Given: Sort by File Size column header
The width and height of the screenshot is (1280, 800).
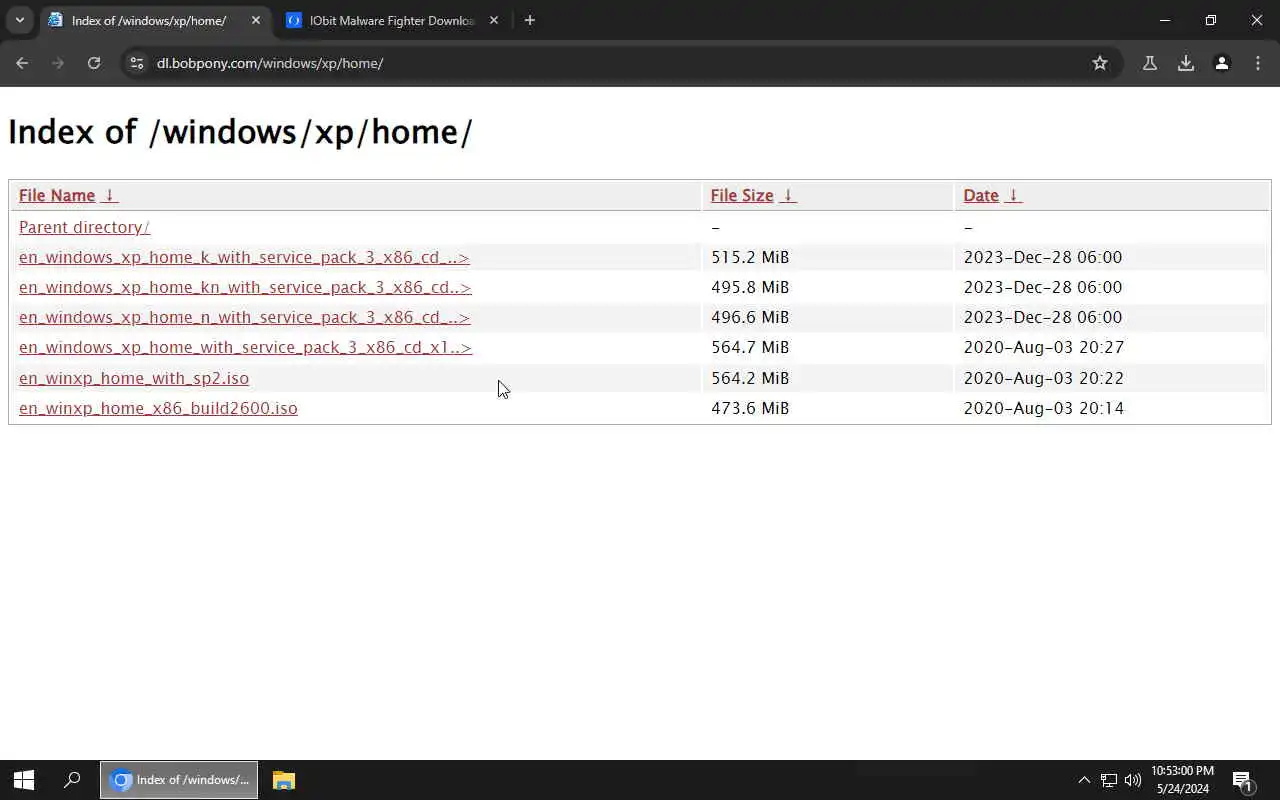Looking at the screenshot, I should (742, 195).
